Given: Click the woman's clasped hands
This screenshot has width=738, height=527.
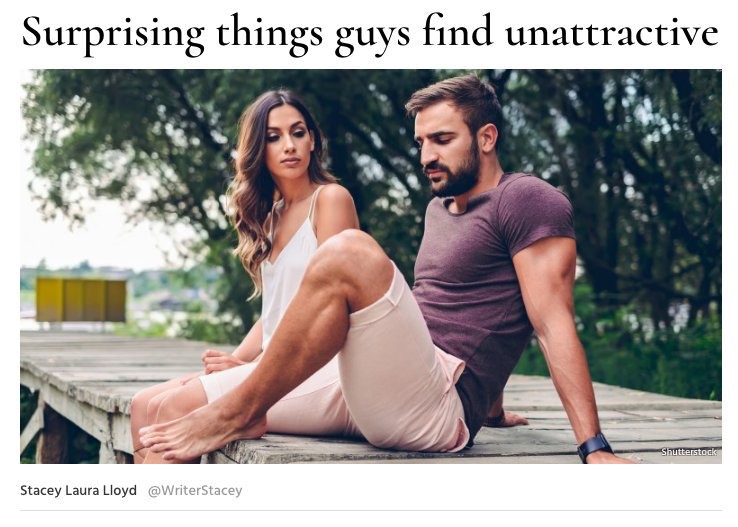Looking at the screenshot, I should point(222,361).
